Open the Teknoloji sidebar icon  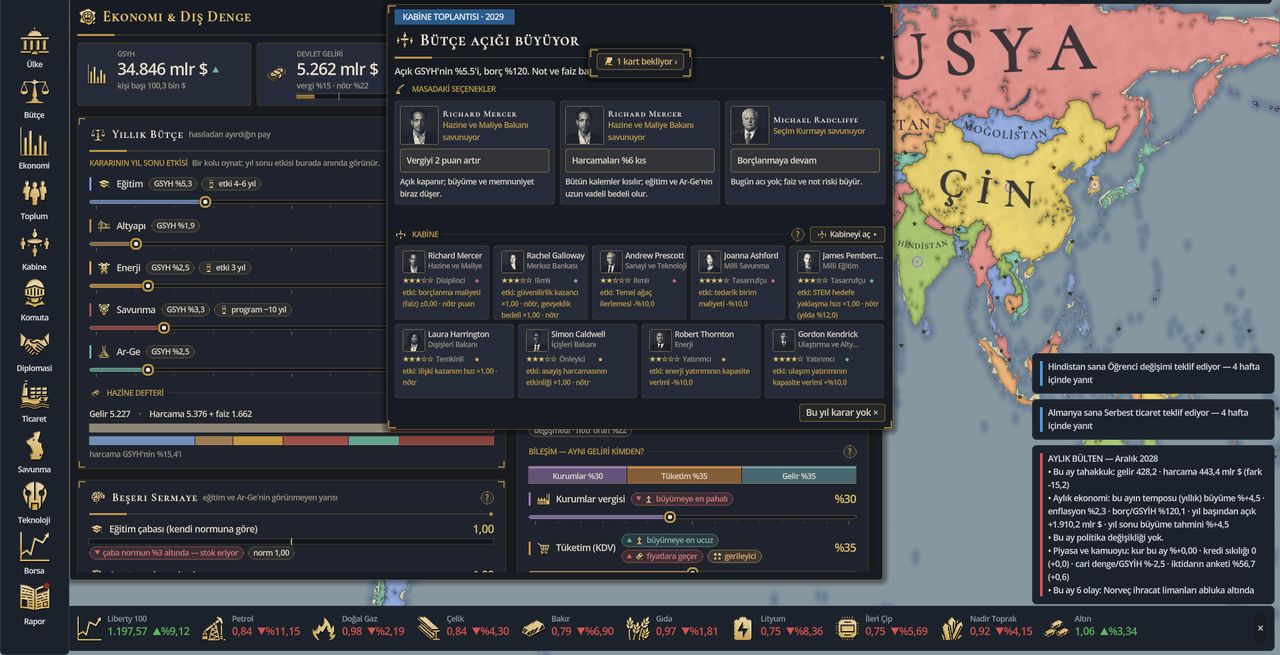pos(34,502)
